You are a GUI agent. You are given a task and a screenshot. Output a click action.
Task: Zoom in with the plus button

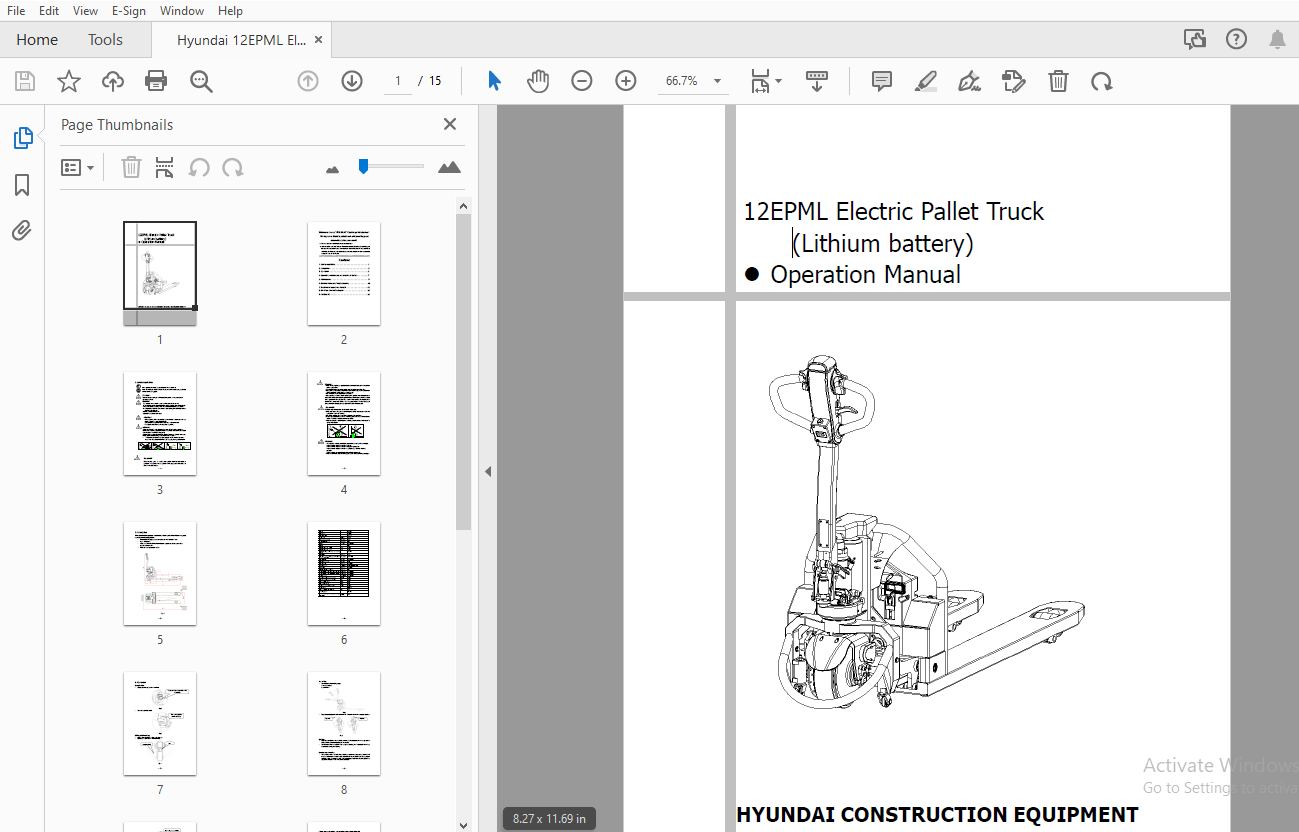pyautogui.click(x=626, y=81)
